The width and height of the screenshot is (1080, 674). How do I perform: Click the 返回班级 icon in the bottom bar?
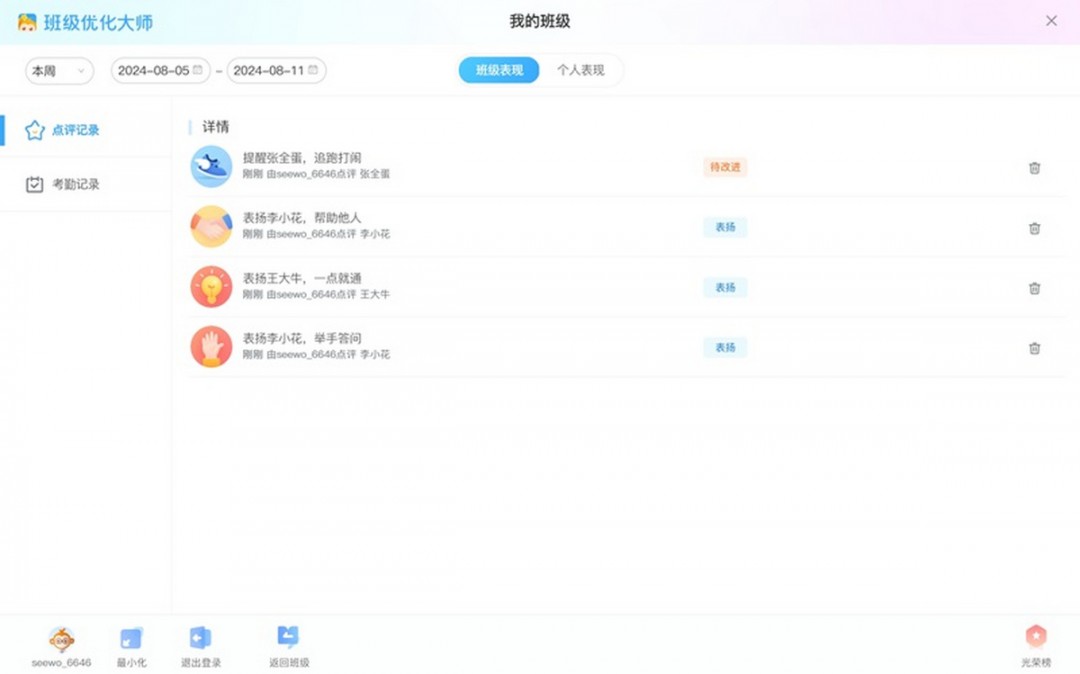[x=289, y=635]
